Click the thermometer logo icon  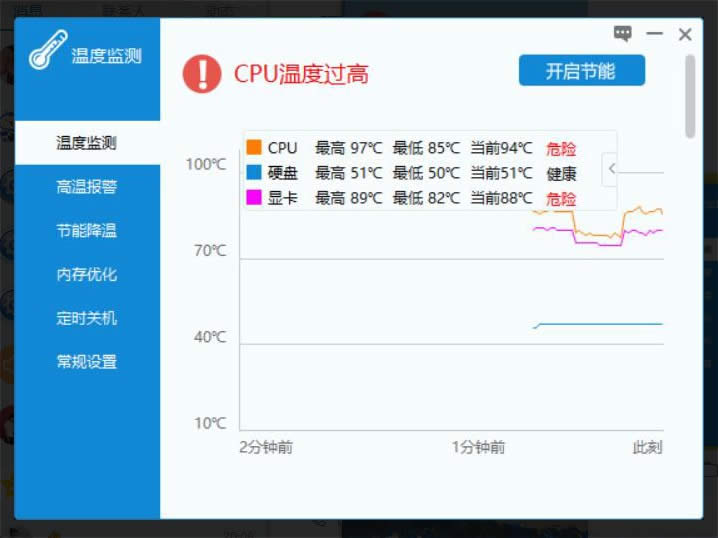click(x=48, y=50)
